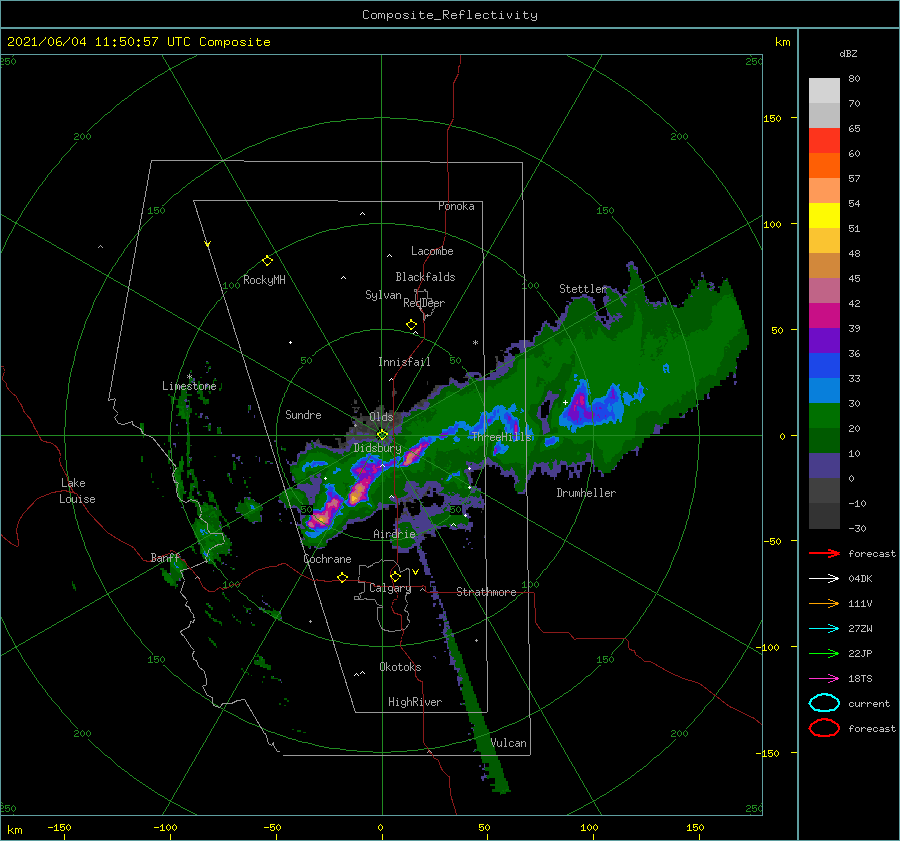
Task: Pick the blue 36–33 dBZ color swatch
Action: tap(824, 366)
